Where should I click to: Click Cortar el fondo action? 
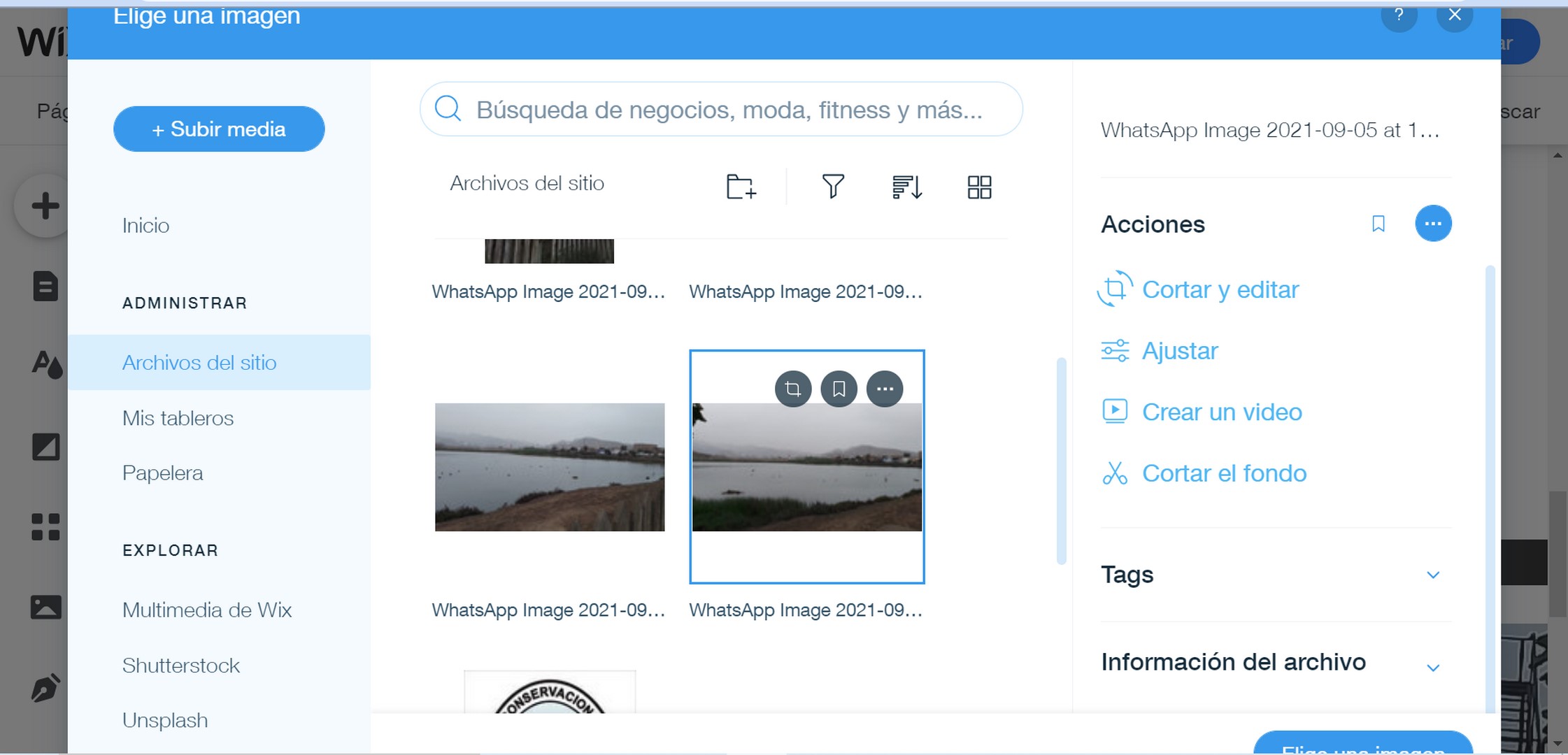point(1224,473)
